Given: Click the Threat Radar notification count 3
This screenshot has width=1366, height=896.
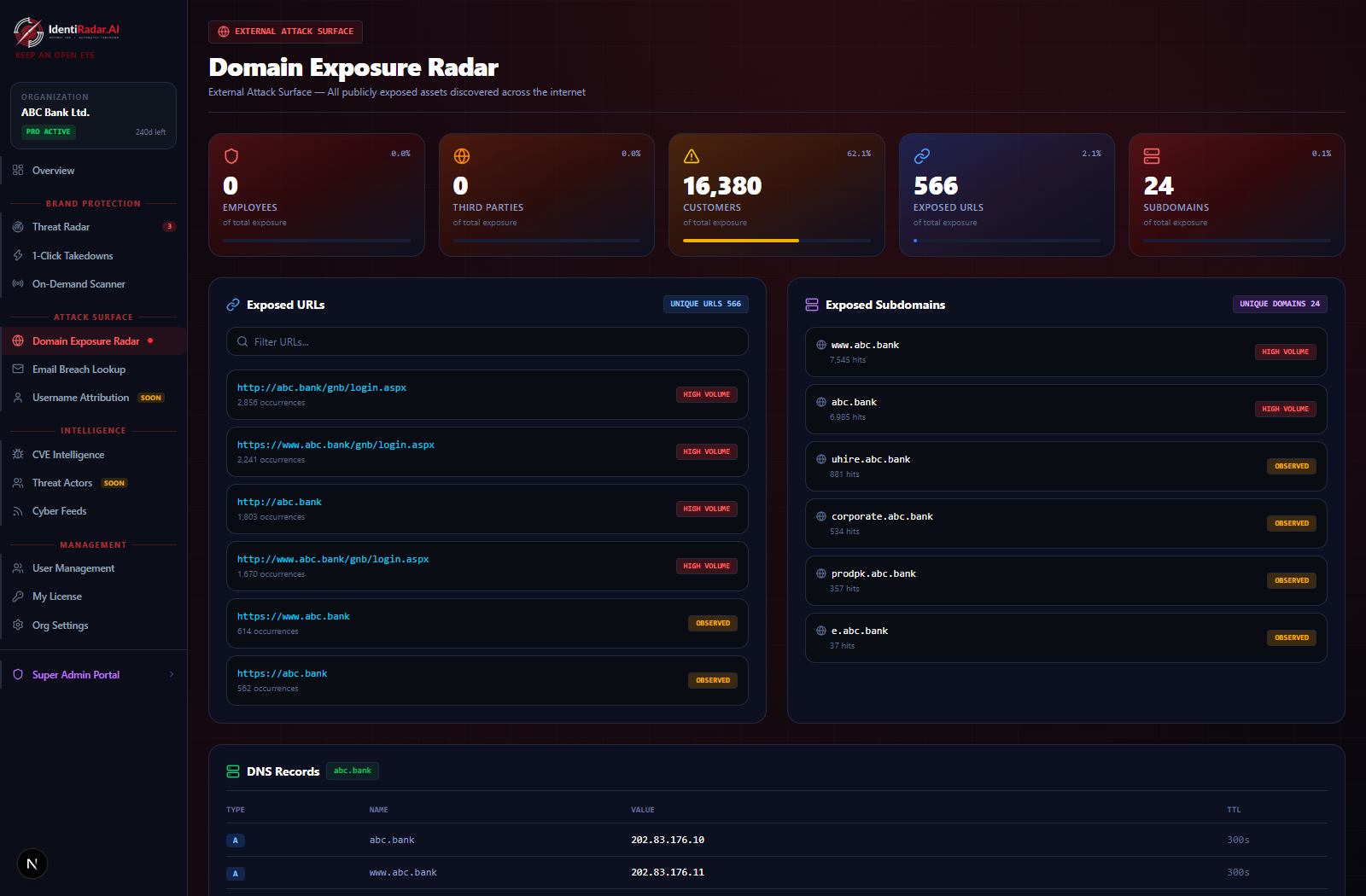Looking at the screenshot, I should coord(169,227).
